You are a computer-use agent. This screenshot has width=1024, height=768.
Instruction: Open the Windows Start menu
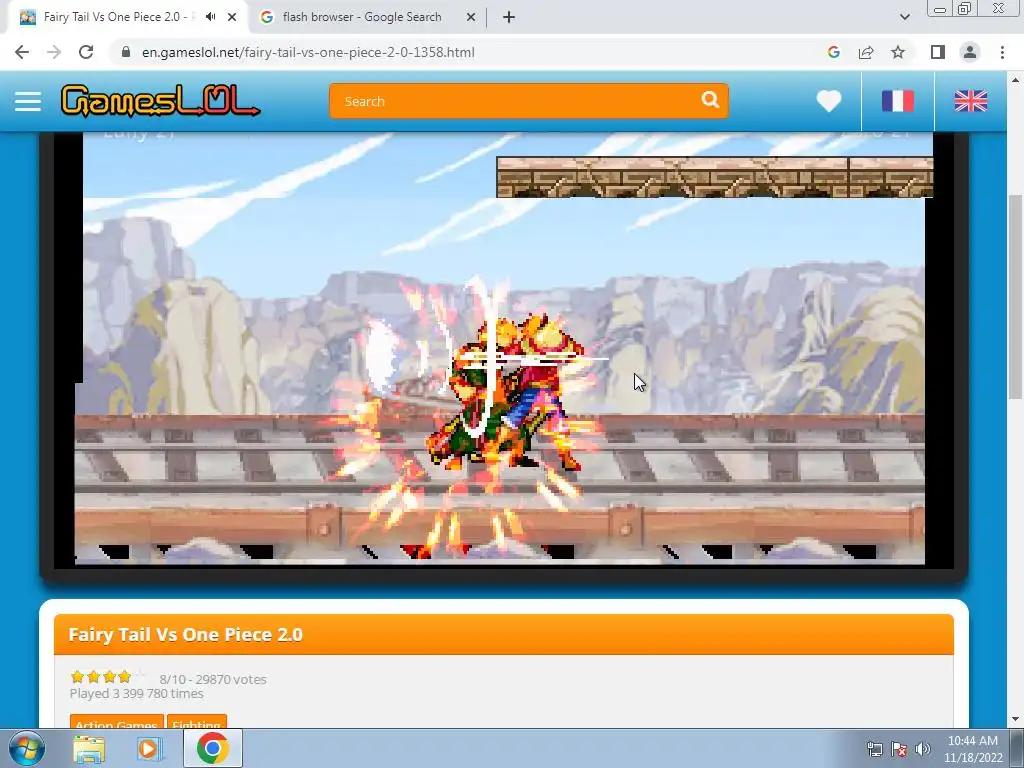pyautogui.click(x=26, y=748)
